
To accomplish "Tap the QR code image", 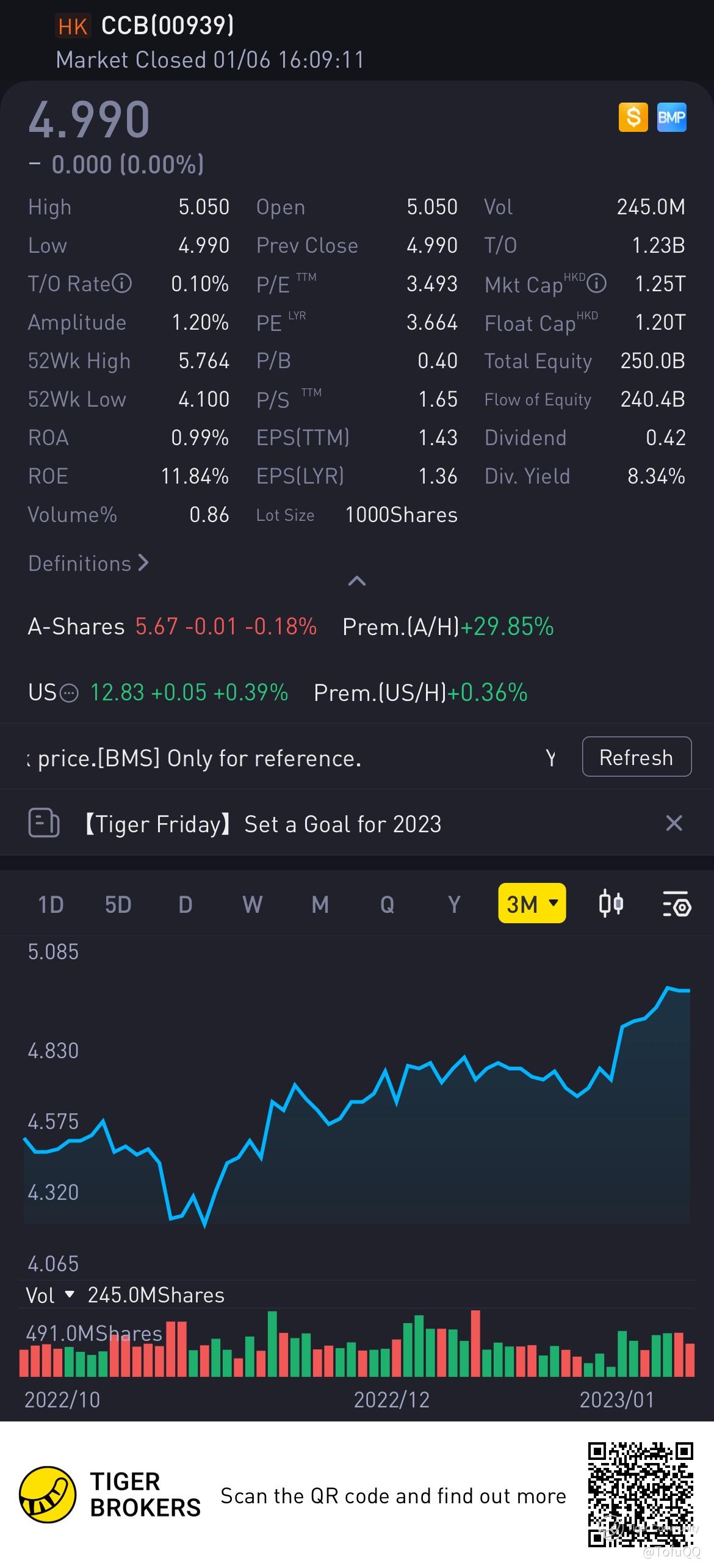I will (x=640, y=1494).
